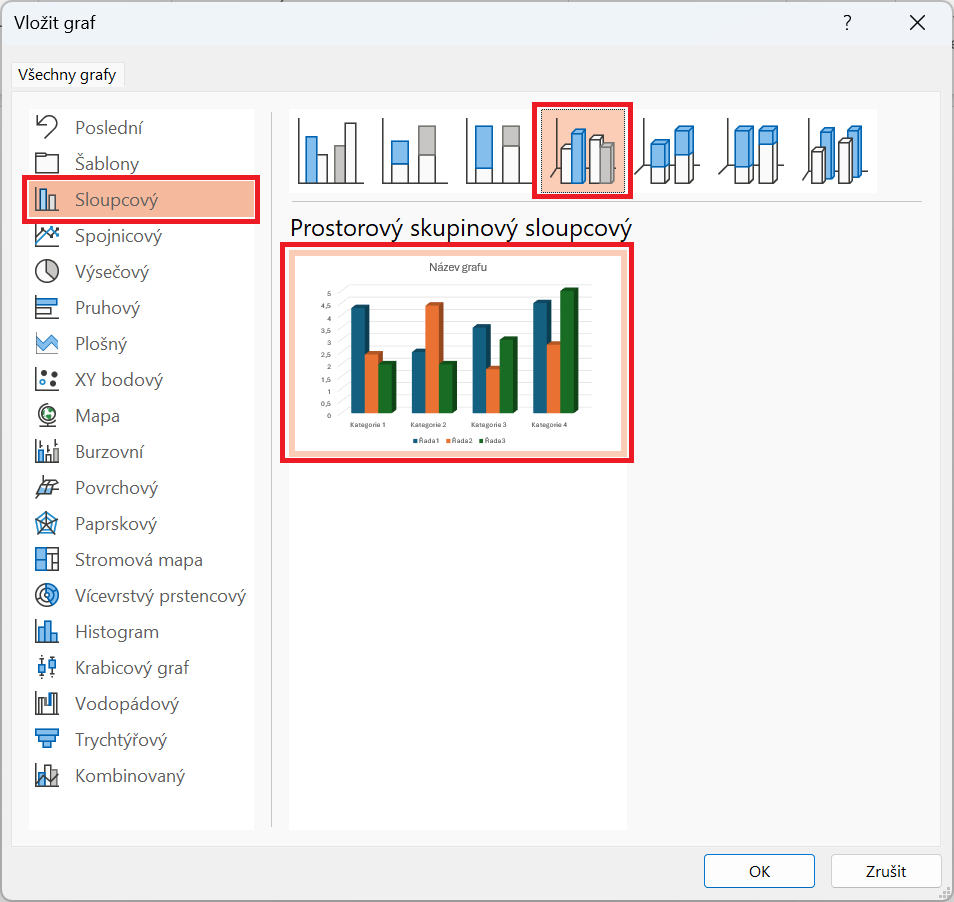The image size is (954, 902).
Task: Select the 3D stacked column subtype icon
Action: coord(667,151)
